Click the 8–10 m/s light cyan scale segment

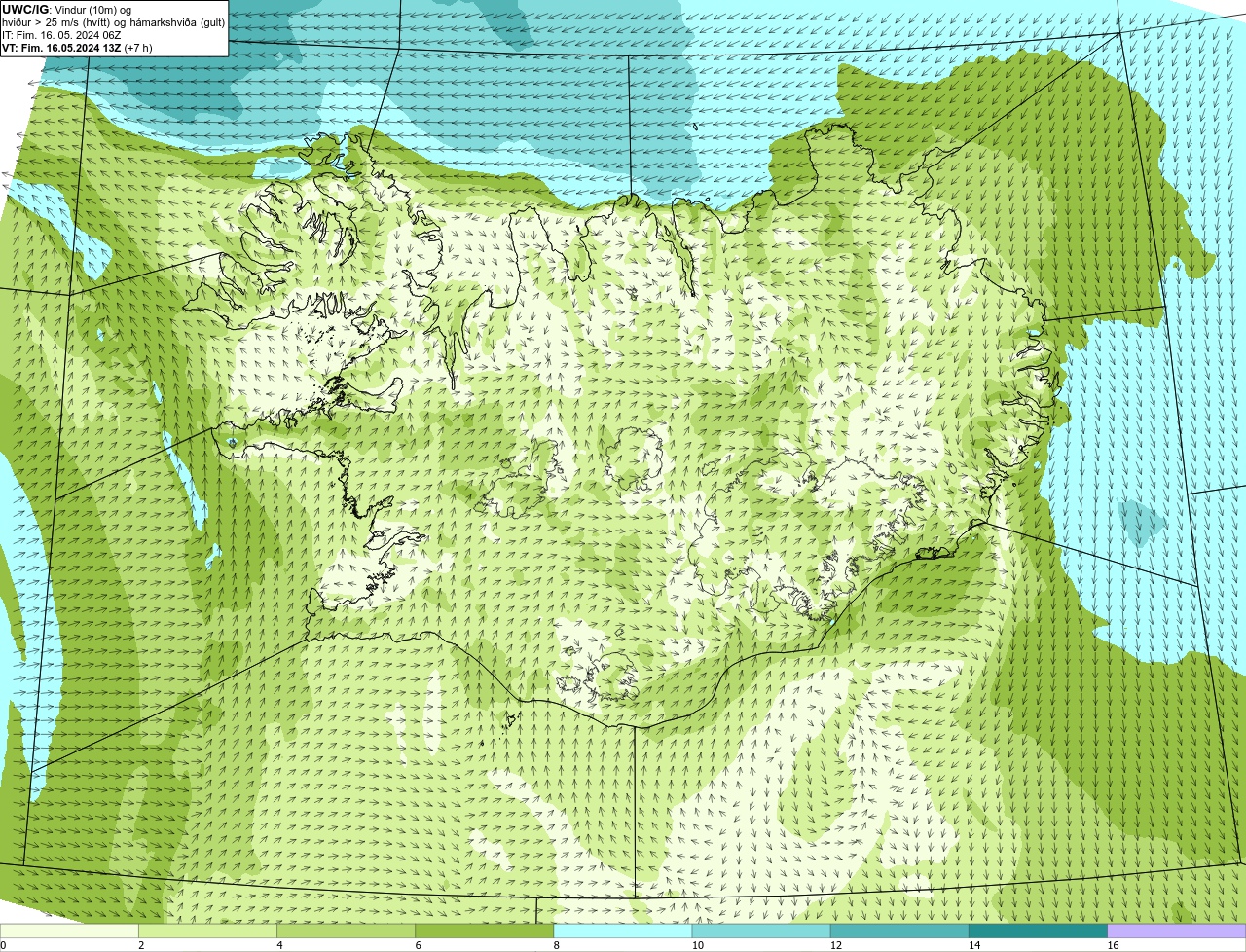click(623, 932)
